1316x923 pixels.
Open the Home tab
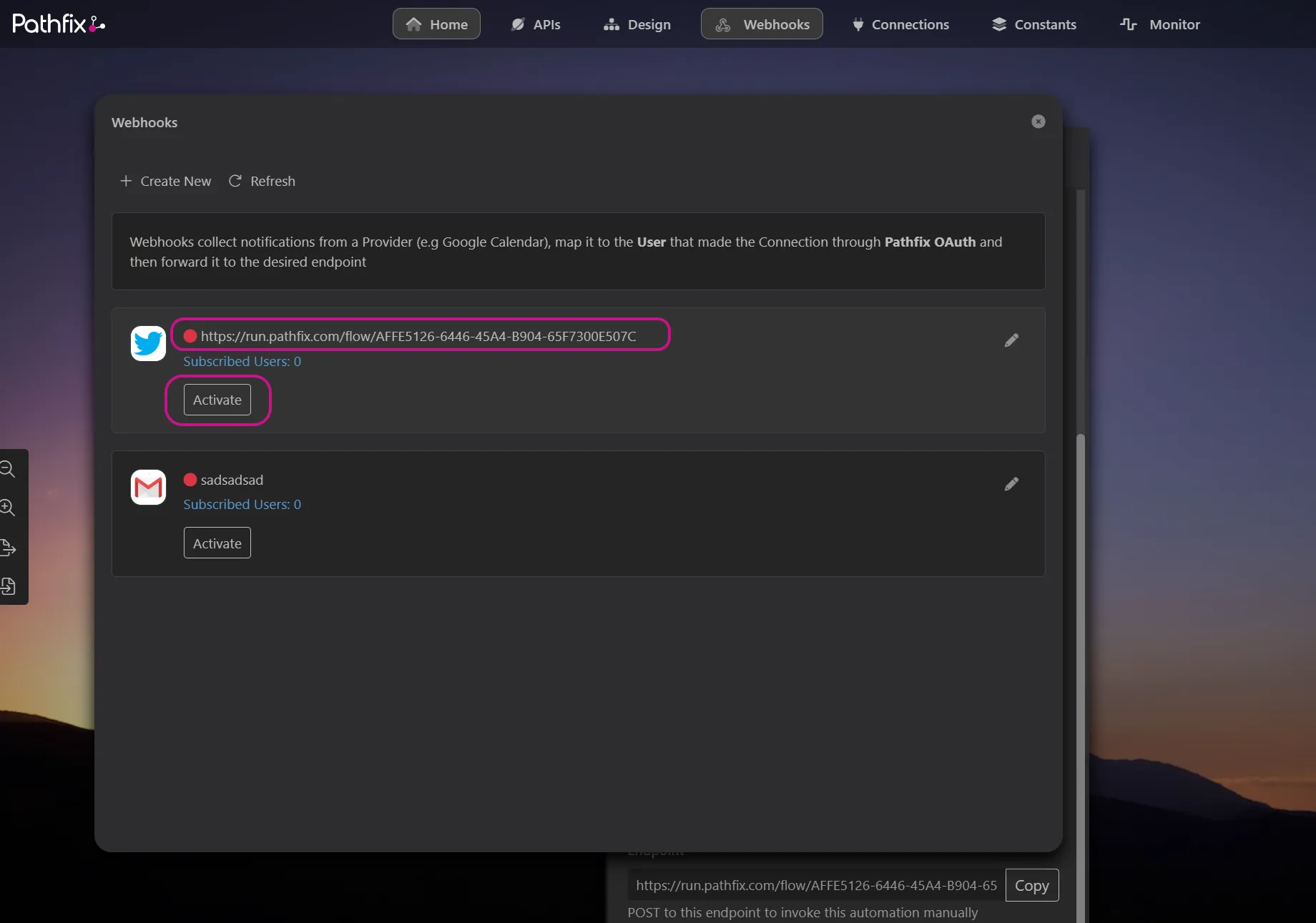[436, 24]
